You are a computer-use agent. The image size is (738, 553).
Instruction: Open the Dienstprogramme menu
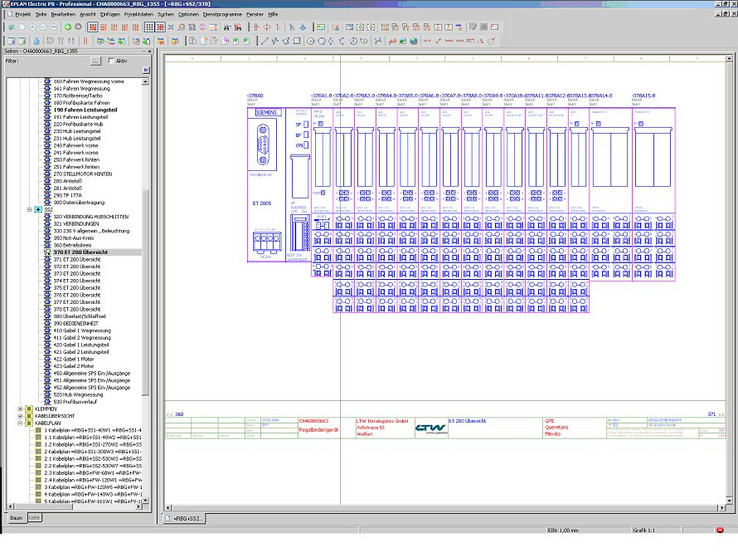(220, 14)
